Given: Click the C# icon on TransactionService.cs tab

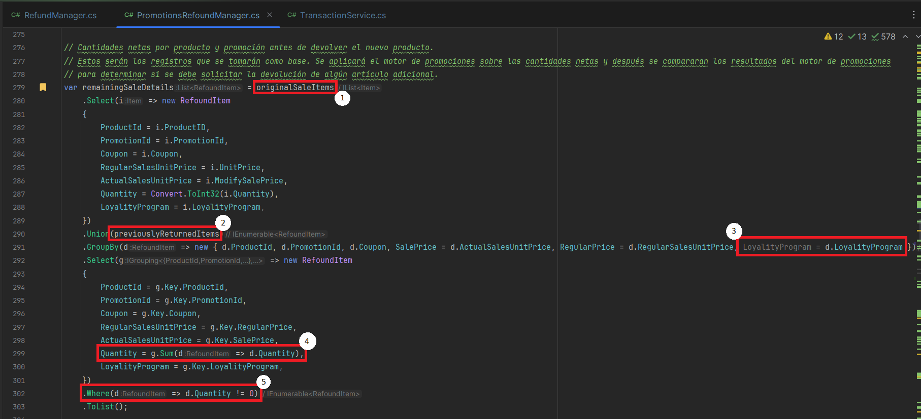Looking at the screenshot, I should click(x=291, y=16).
